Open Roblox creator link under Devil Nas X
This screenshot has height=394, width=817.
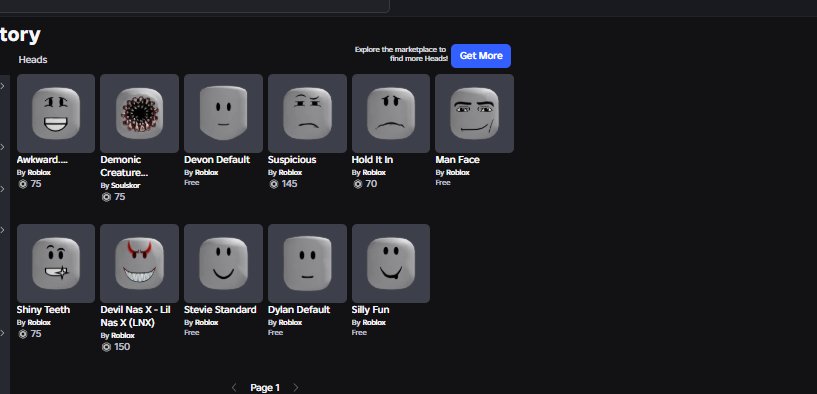click(x=123, y=336)
